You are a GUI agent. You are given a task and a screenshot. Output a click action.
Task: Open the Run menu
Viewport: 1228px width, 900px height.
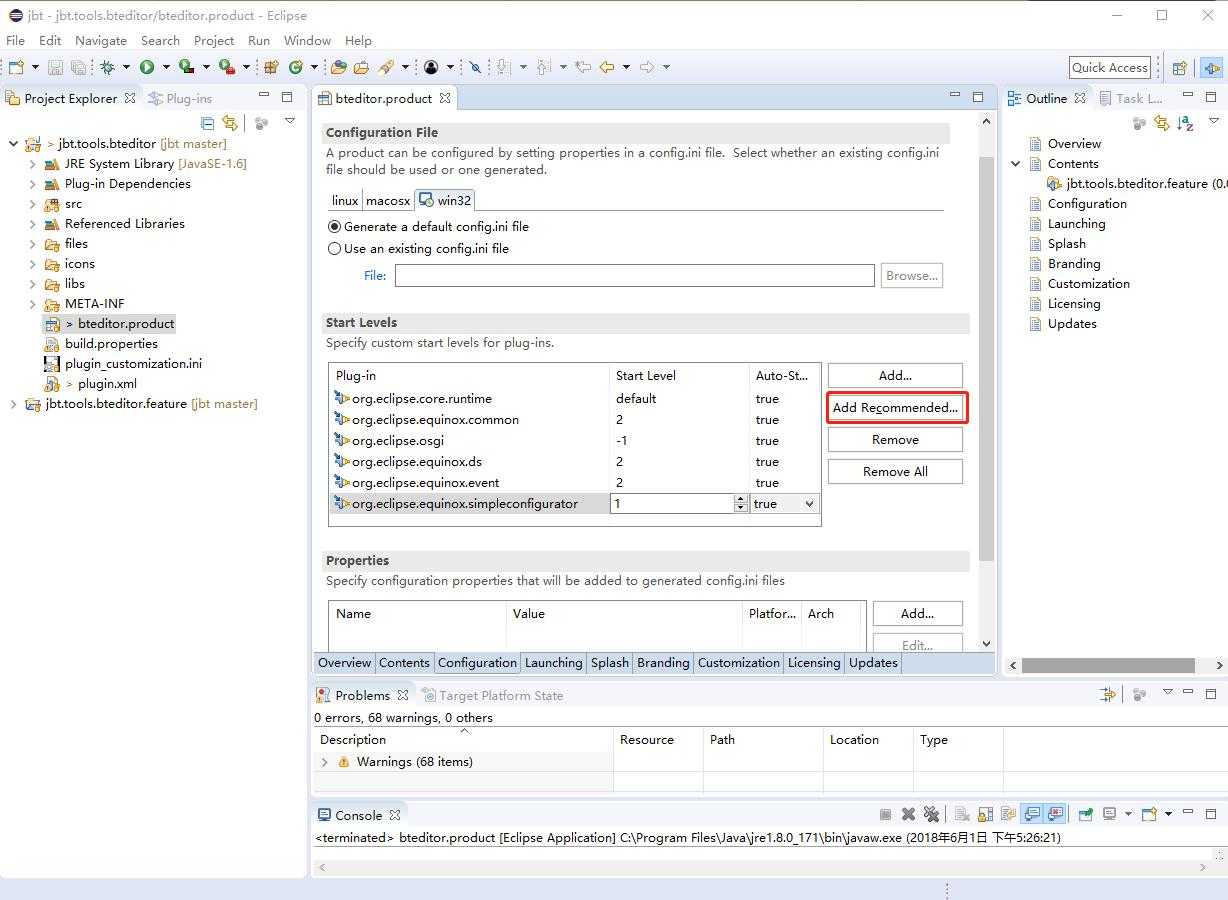click(x=259, y=41)
